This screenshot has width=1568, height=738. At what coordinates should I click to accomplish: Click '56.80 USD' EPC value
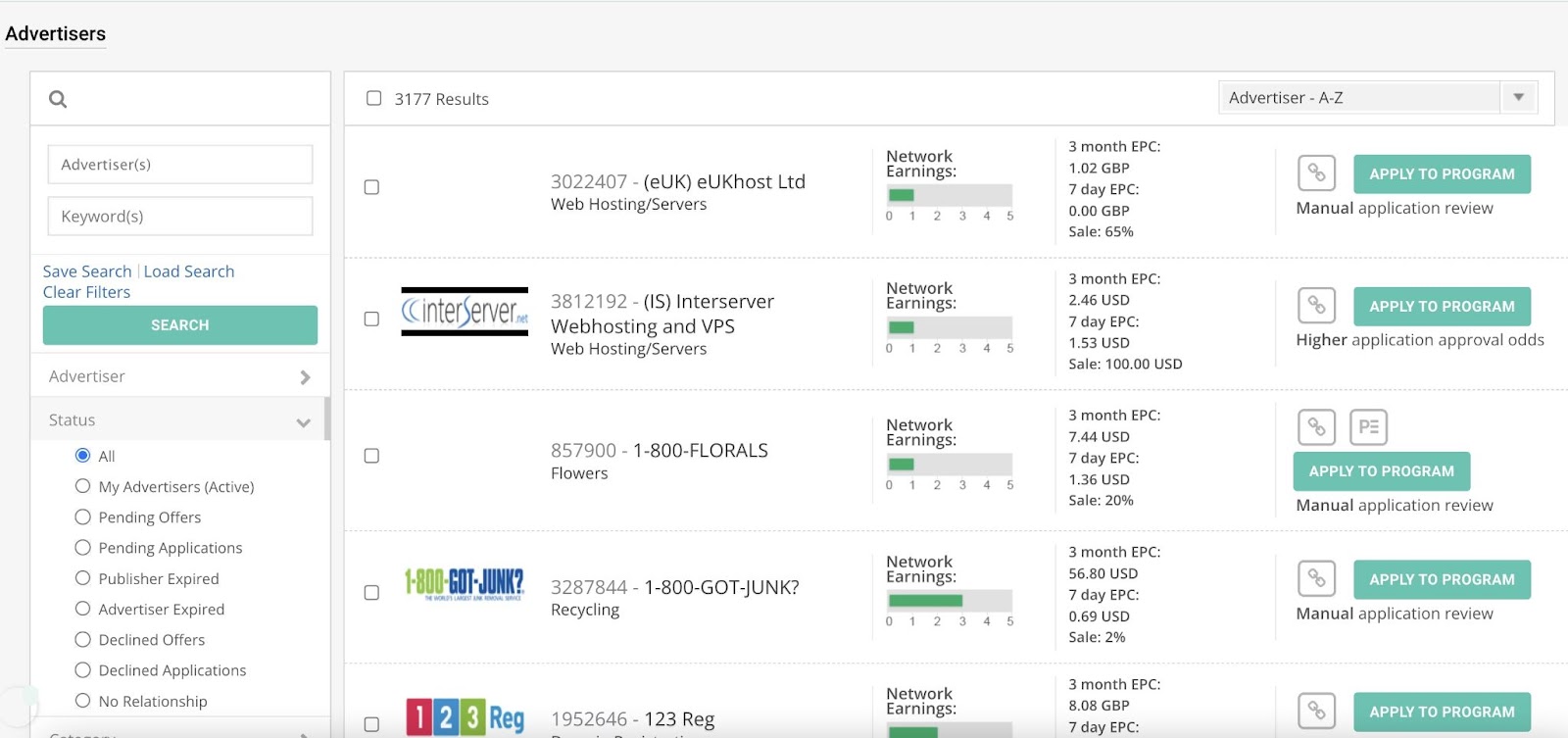pos(1103,573)
